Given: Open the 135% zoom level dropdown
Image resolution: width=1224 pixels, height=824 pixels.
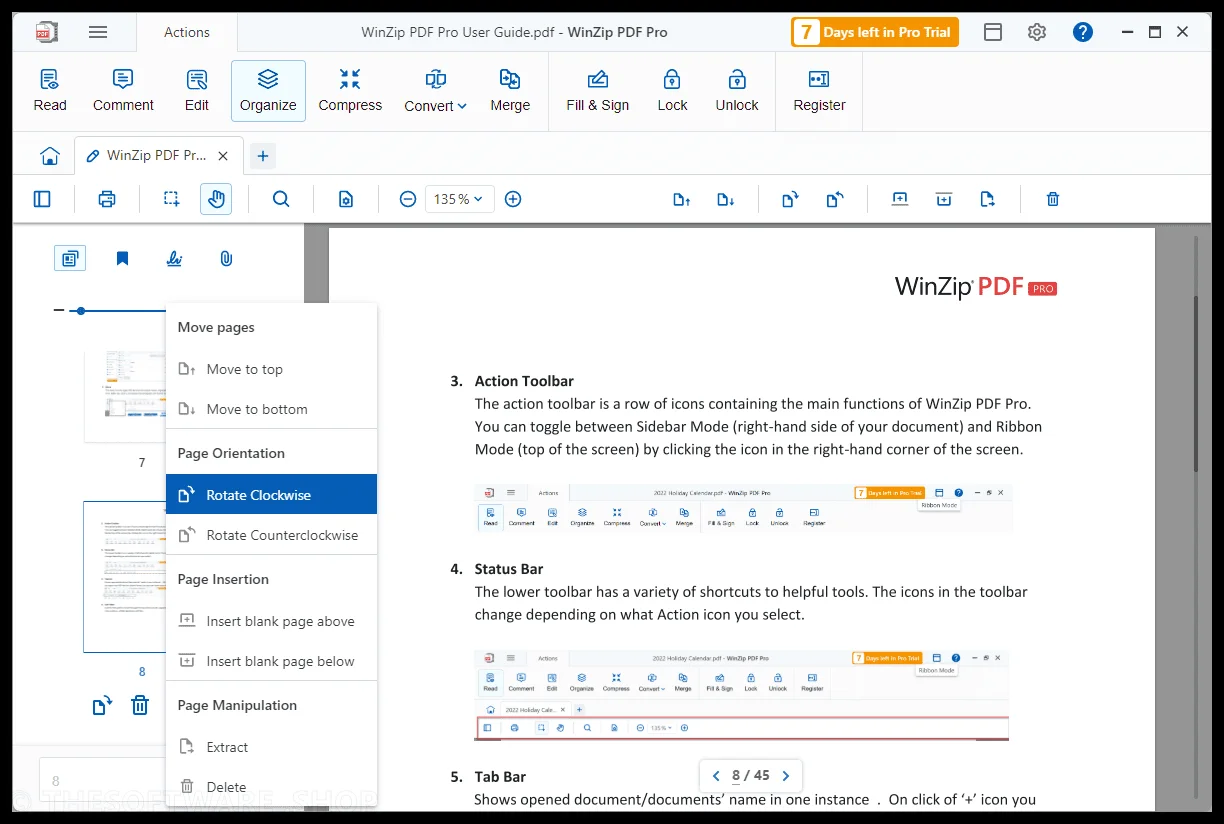Looking at the screenshot, I should click(458, 199).
